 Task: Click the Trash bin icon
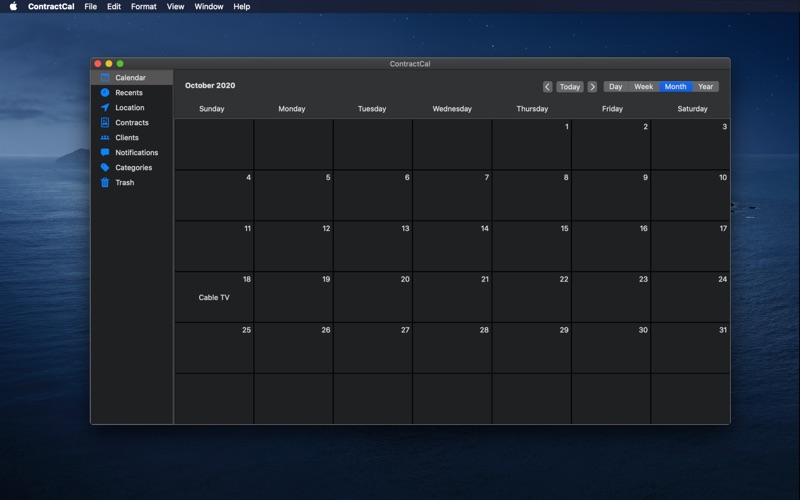tap(105, 182)
